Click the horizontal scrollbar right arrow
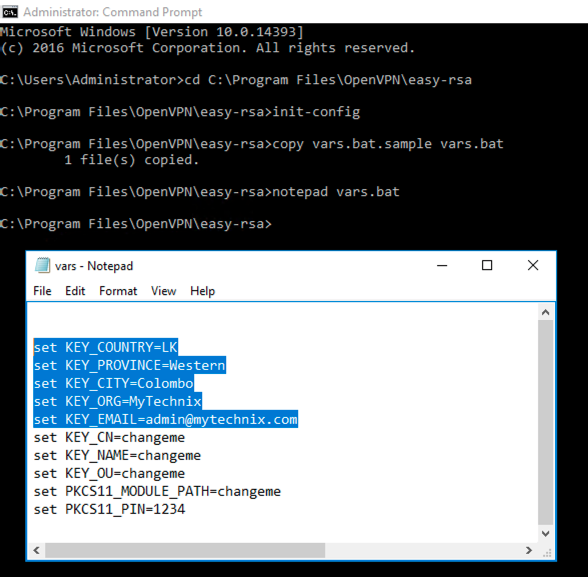The width and height of the screenshot is (588, 577). (529, 550)
